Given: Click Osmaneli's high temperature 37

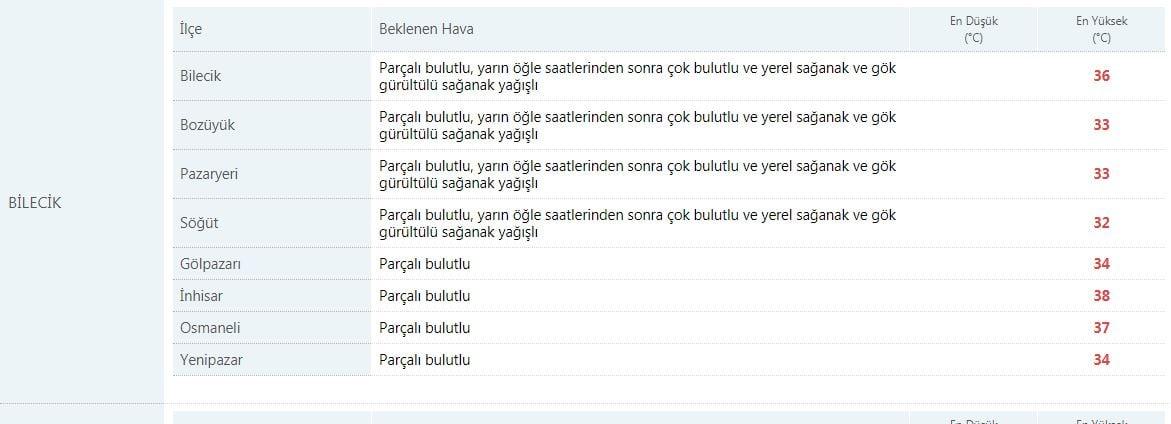Looking at the screenshot, I should pos(1101,328).
